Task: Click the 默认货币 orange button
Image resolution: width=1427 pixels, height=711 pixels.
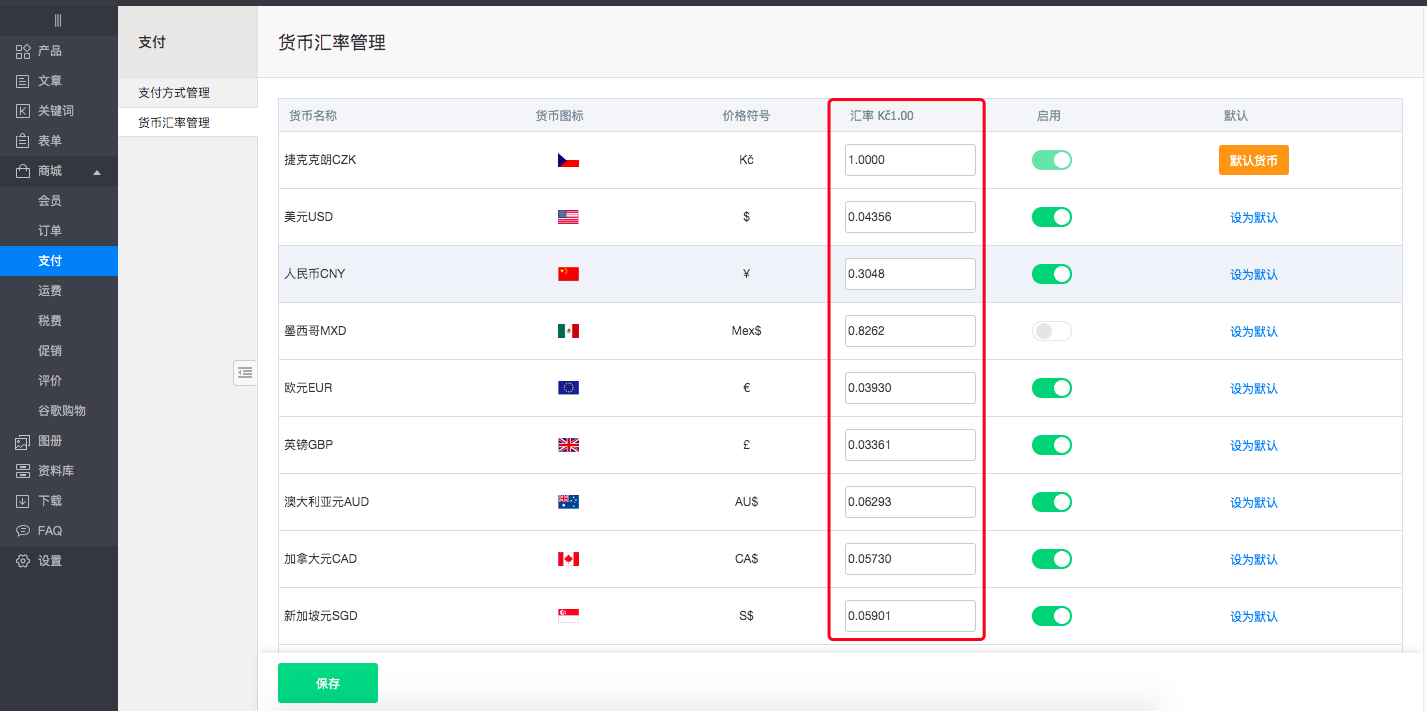Action: [1253, 160]
